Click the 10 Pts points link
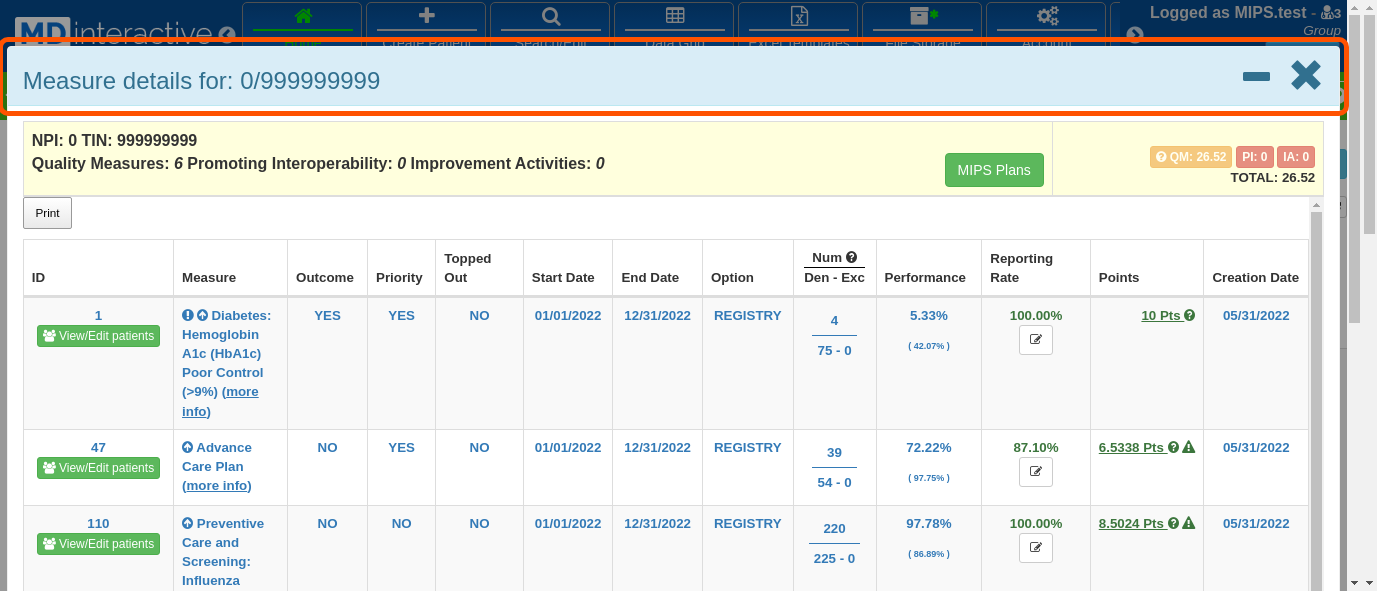Screen dimensions: 1377x591 pyautogui.click(x=1161, y=316)
